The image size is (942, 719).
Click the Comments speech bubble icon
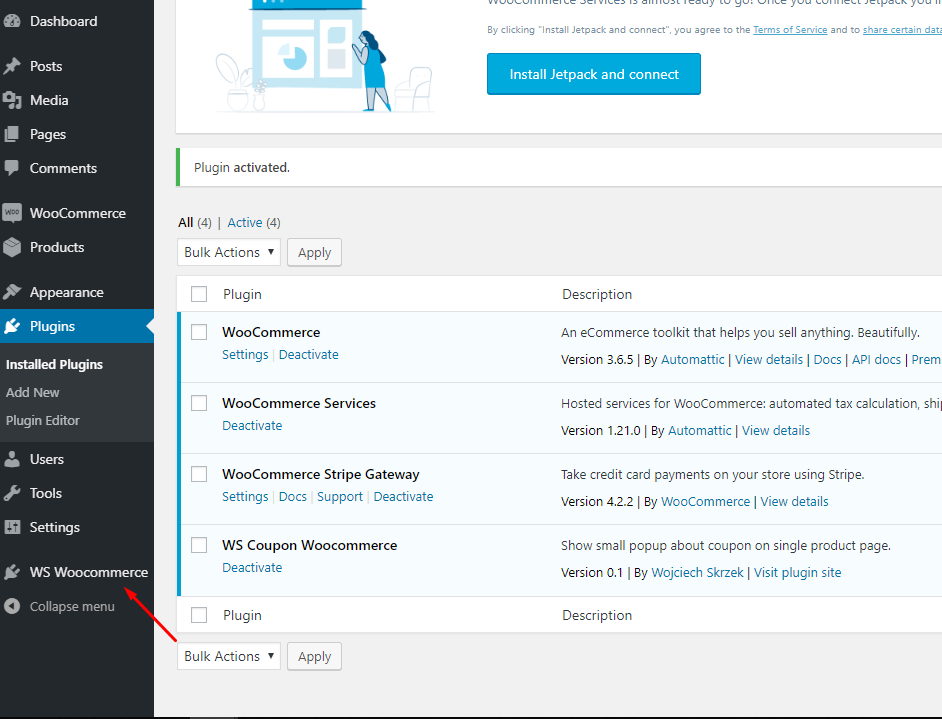click(12, 168)
